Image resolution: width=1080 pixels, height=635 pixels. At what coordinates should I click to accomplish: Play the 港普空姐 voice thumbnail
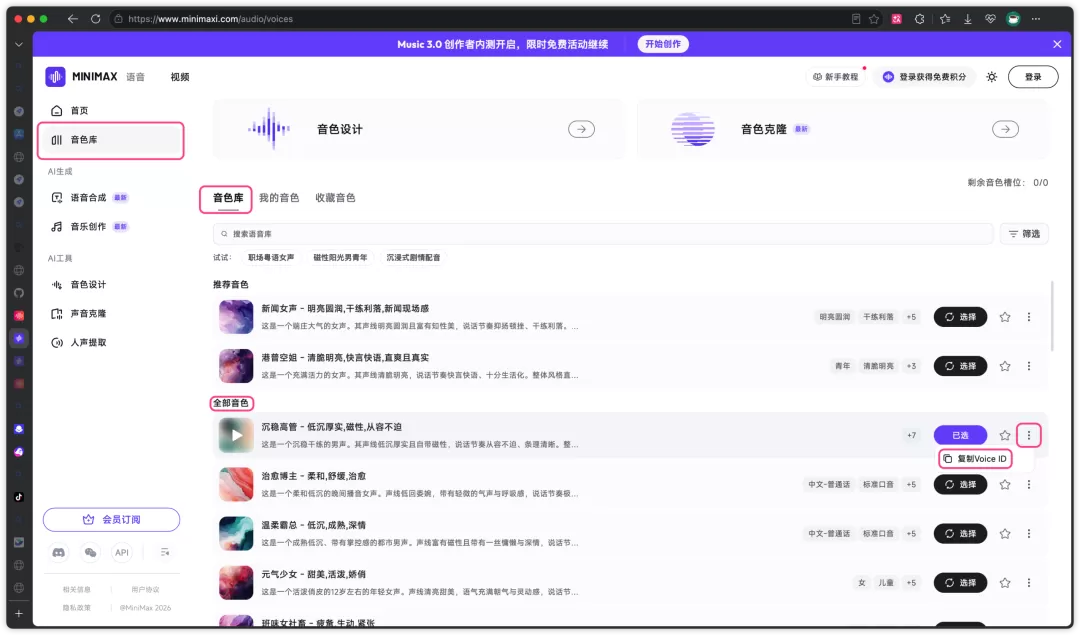click(x=236, y=366)
